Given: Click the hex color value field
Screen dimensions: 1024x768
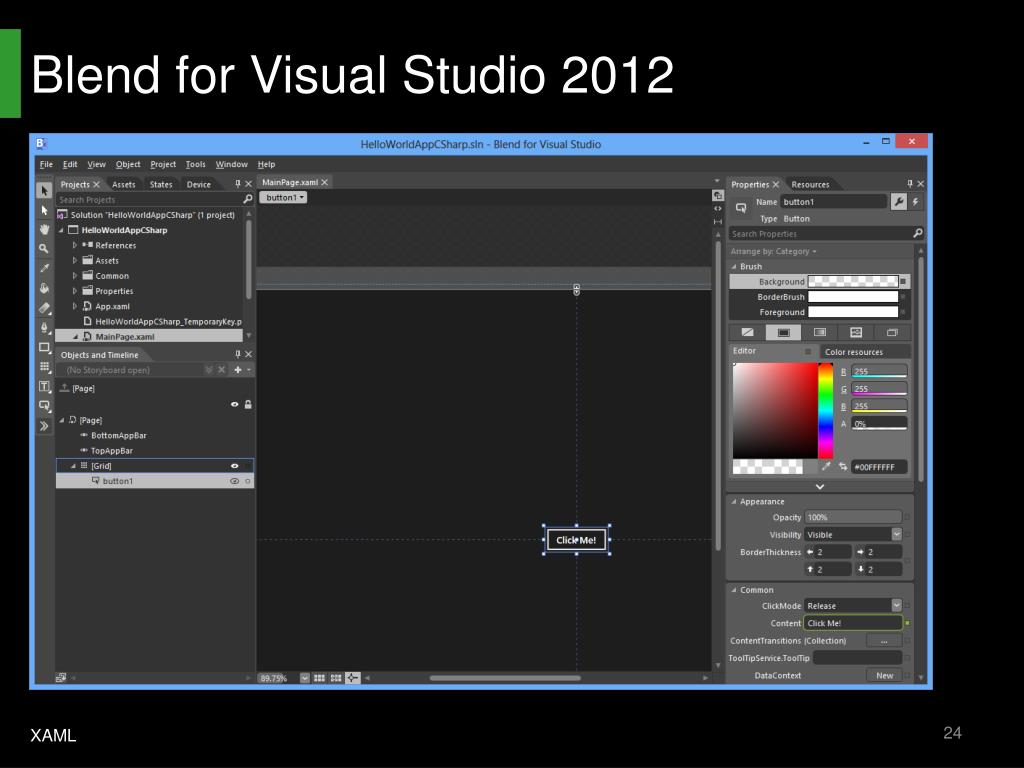Looking at the screenshot, I should (879, 467).
